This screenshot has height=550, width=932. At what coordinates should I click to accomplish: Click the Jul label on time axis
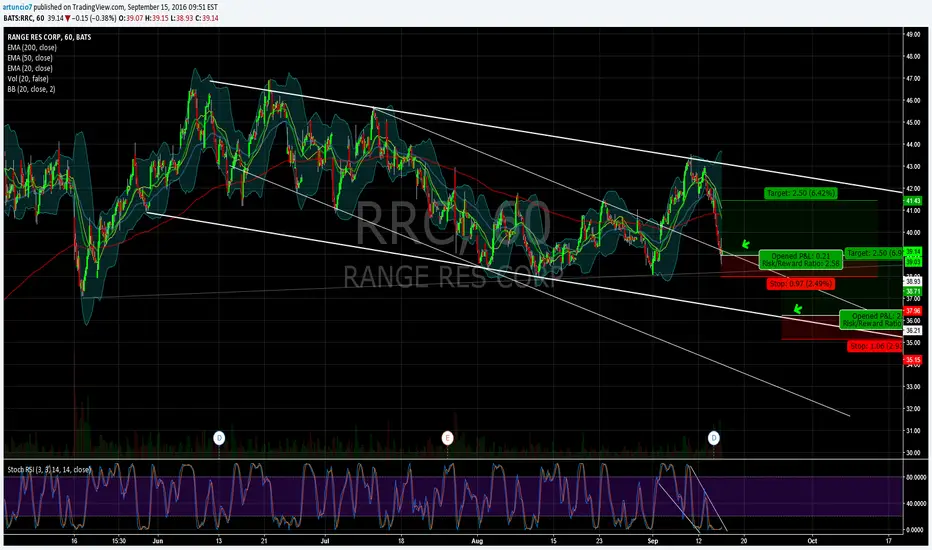point(325,540)
